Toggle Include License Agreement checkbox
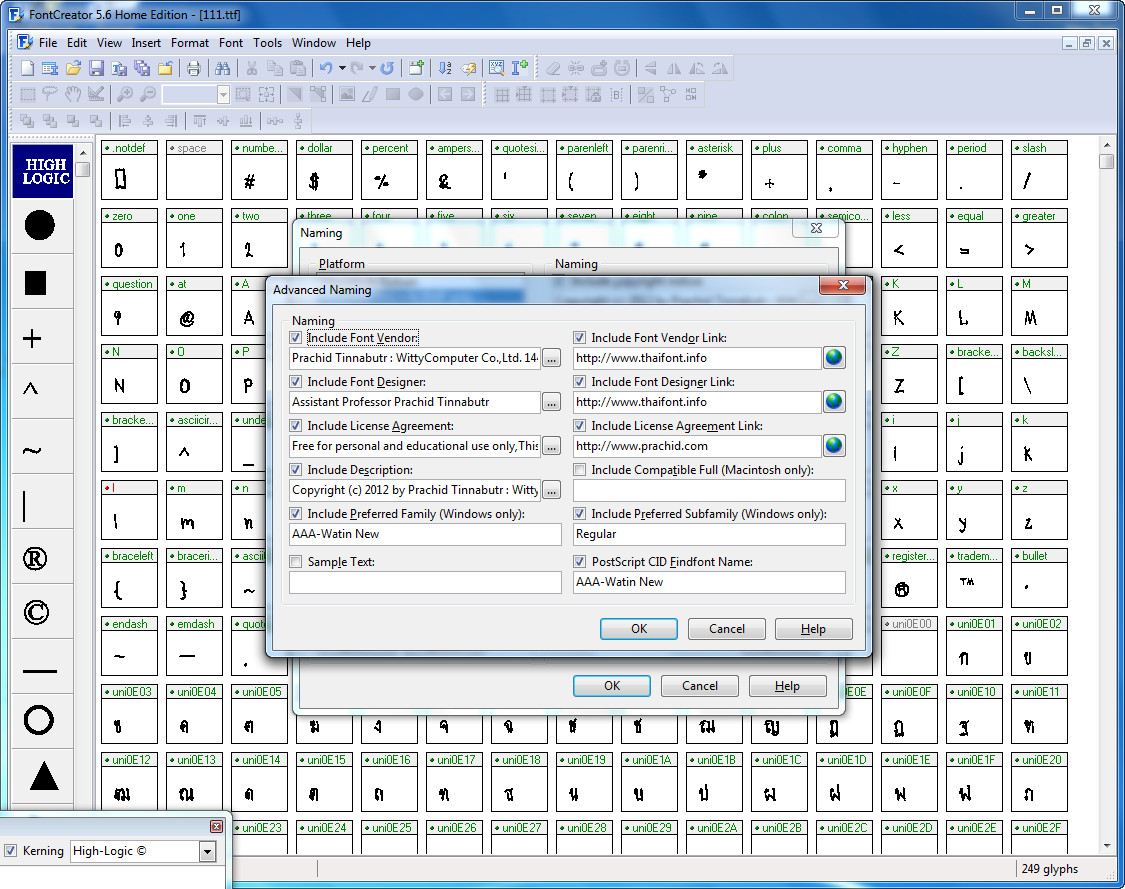 tap(296, 425)
